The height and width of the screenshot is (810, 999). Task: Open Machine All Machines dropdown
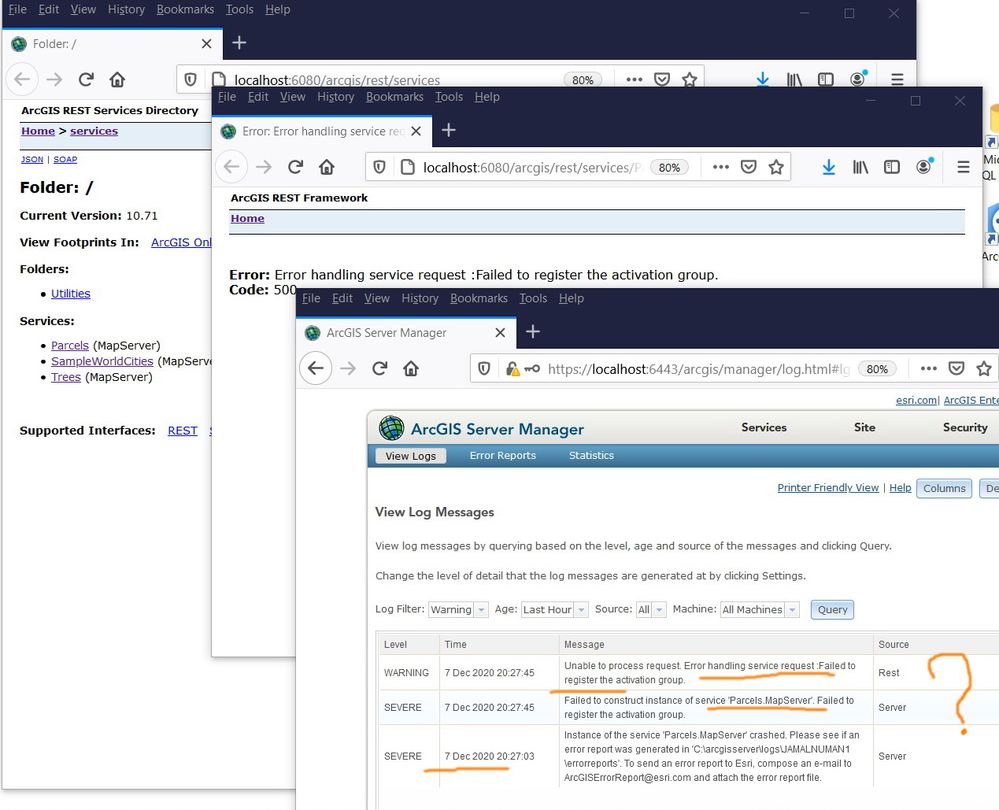(759, 609)
